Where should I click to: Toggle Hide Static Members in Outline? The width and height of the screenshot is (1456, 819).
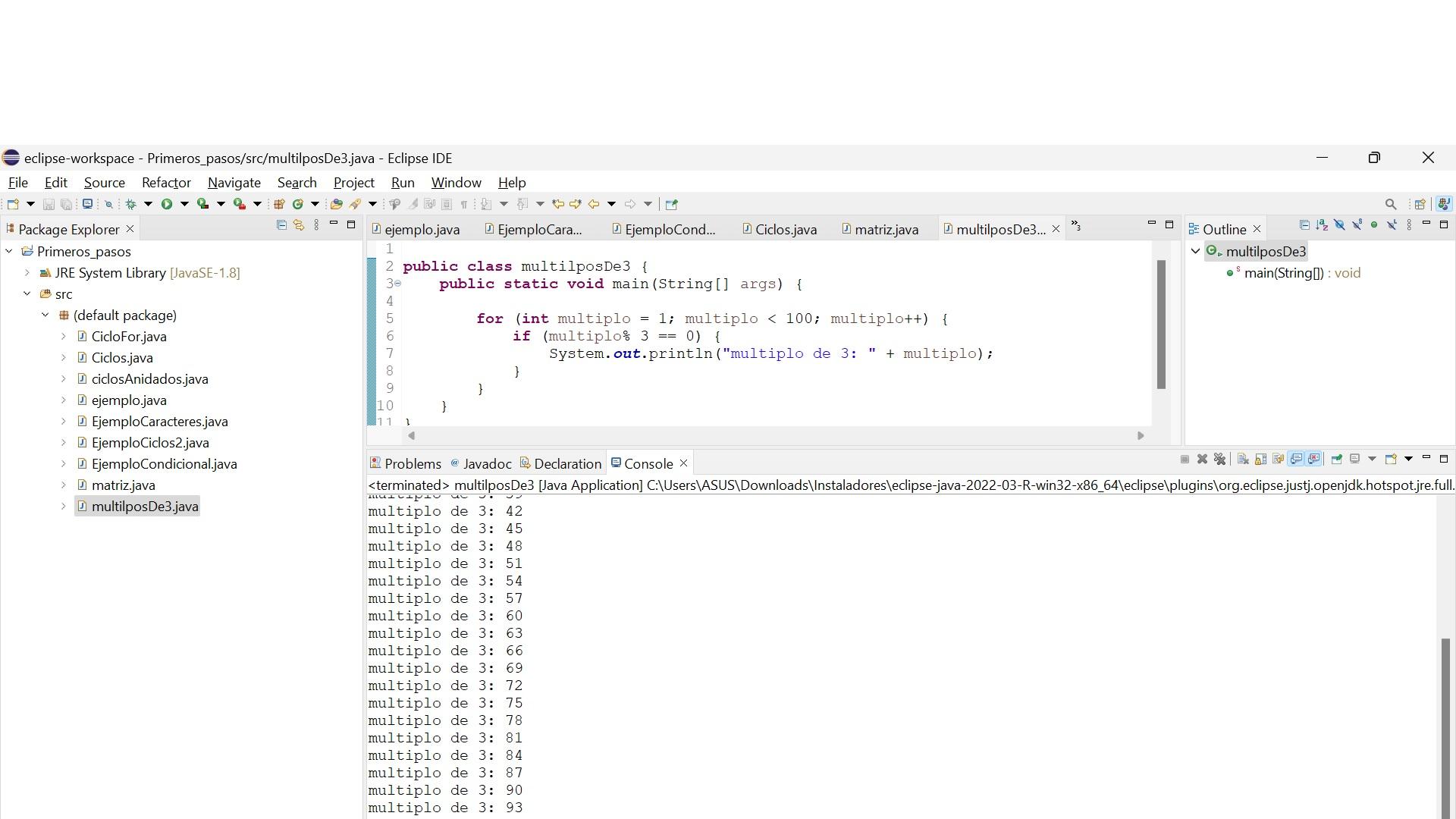pyautogui.click(x=1357, y=225)
